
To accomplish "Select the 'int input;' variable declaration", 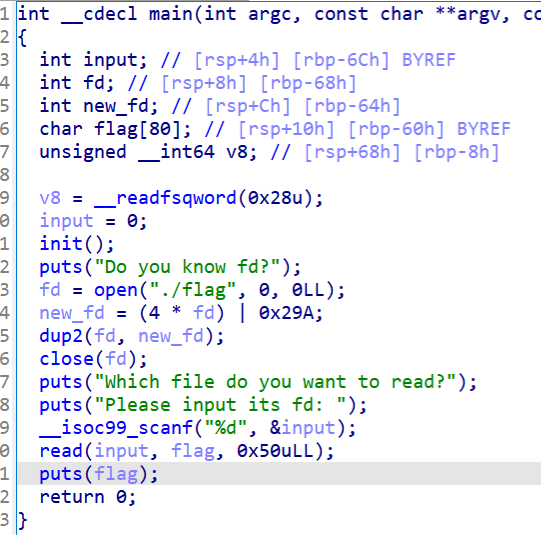I will click(93, 60).
